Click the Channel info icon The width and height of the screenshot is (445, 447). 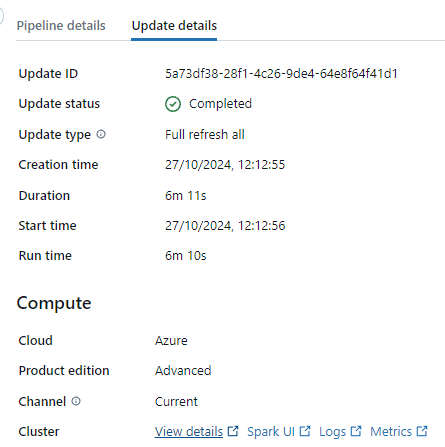(76, 401)
